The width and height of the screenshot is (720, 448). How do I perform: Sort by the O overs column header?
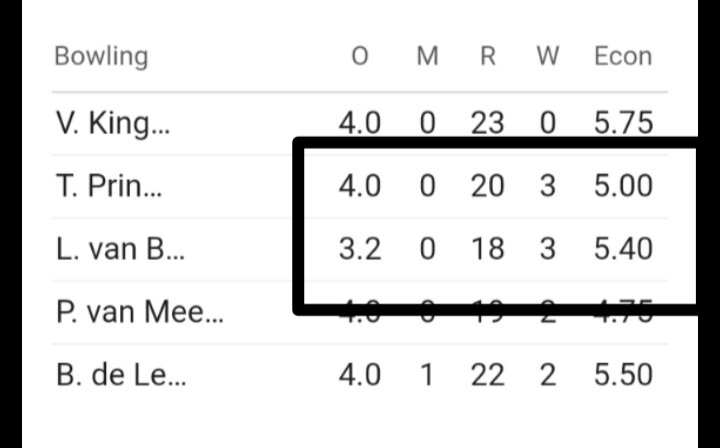coord(359,56)
